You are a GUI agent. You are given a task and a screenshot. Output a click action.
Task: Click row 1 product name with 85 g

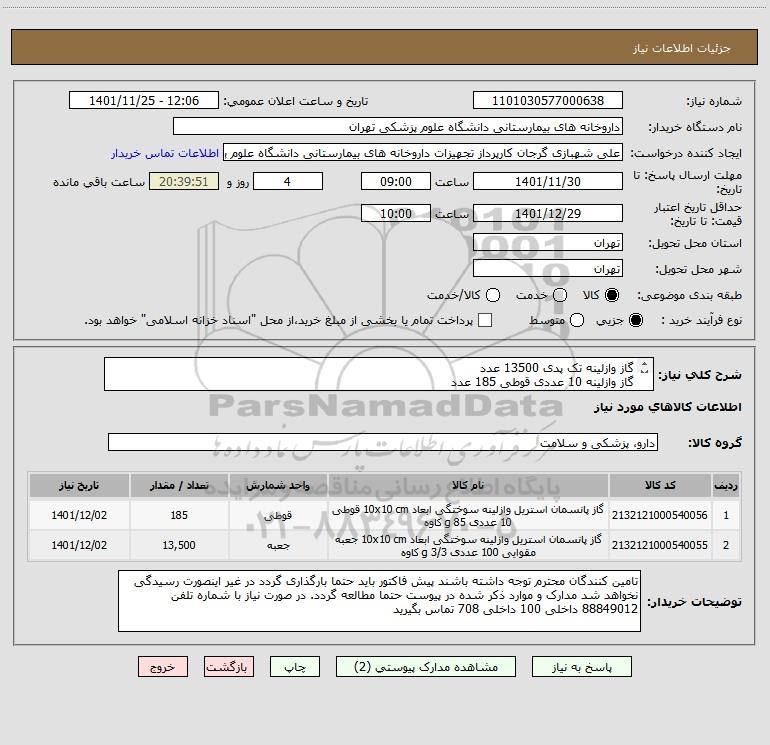point(468,516)
